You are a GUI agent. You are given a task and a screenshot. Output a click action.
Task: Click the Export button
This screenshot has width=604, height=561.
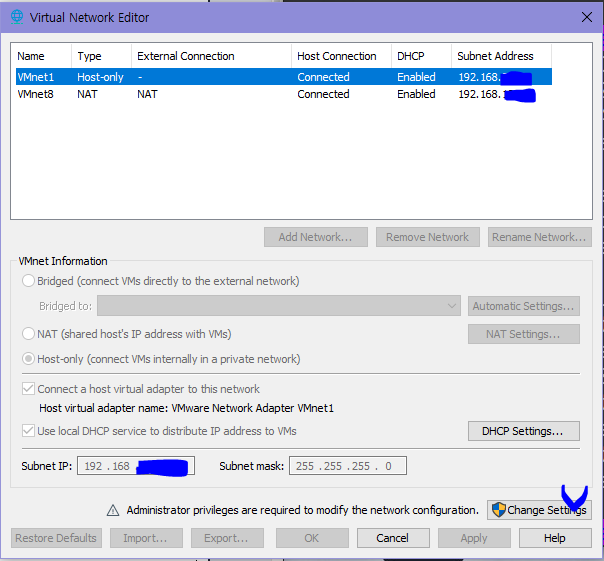pyautogui.click(x=227, y=538)
